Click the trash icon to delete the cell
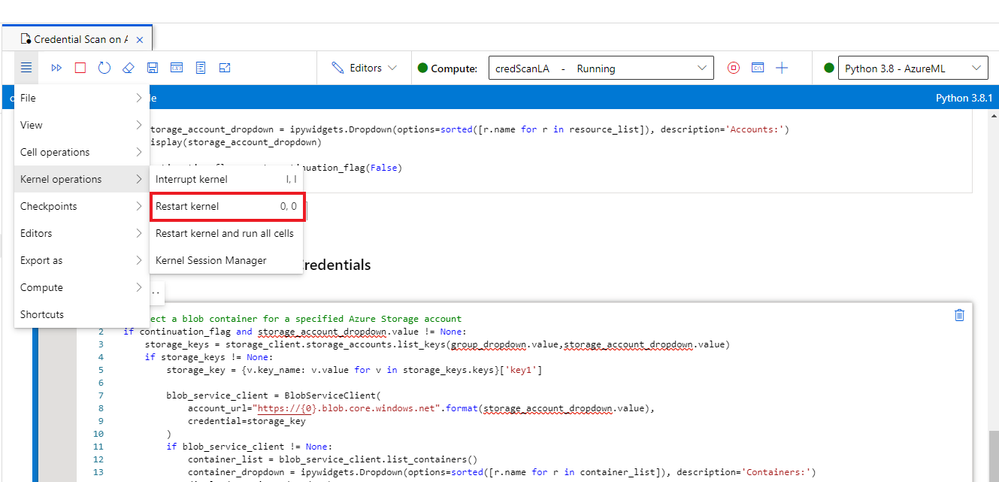This screenshot has height=482, width=999. [x=959, y=315]
